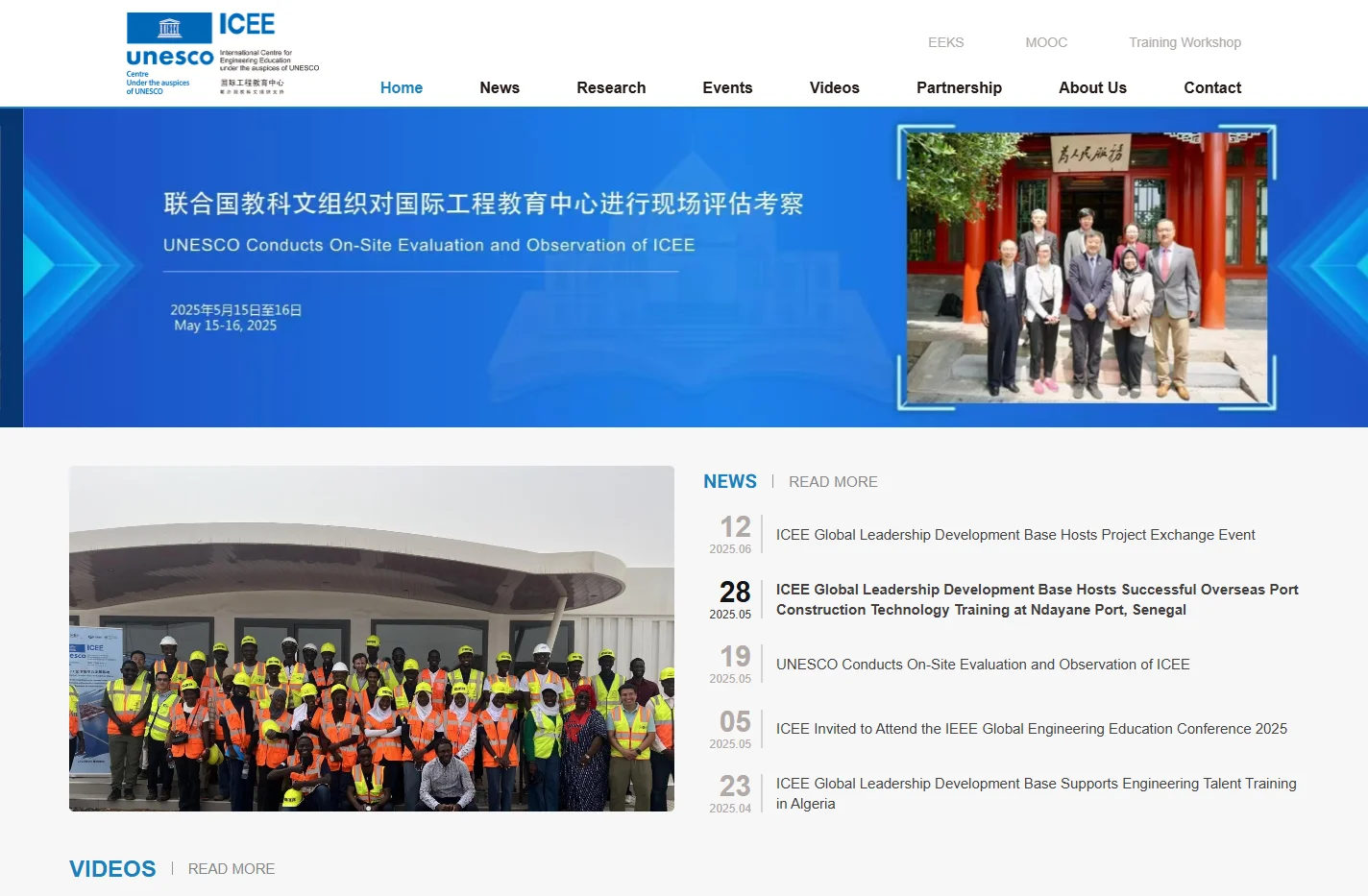Click the "23" date of 2025.04
The width and height of the screenshot is (1368, 896).
(736, 786)
